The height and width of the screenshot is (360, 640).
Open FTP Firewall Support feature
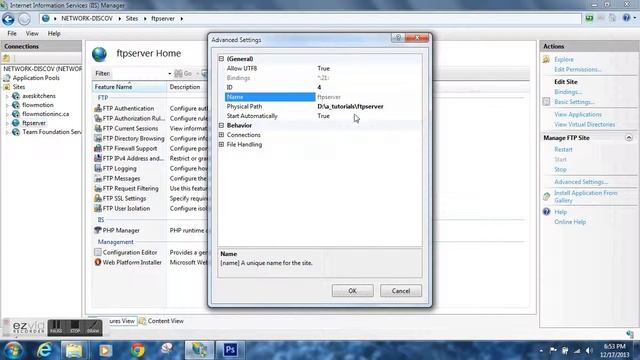pos(126,148)
